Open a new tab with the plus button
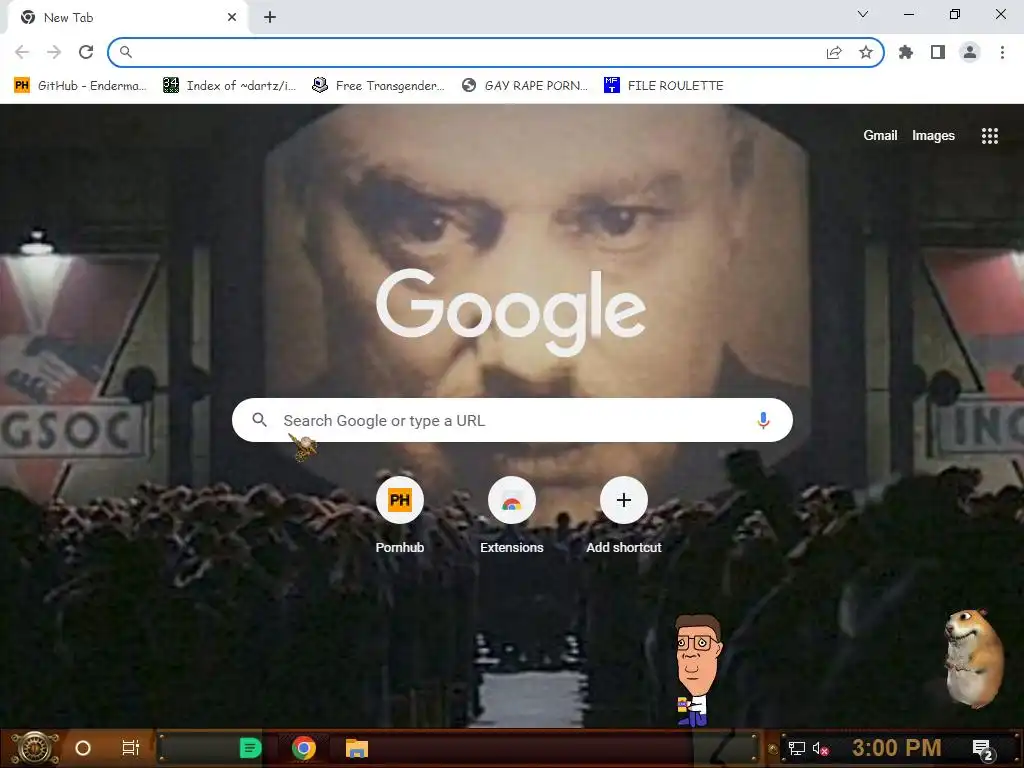Screen dimensions: 1024x768 (270, 18)
